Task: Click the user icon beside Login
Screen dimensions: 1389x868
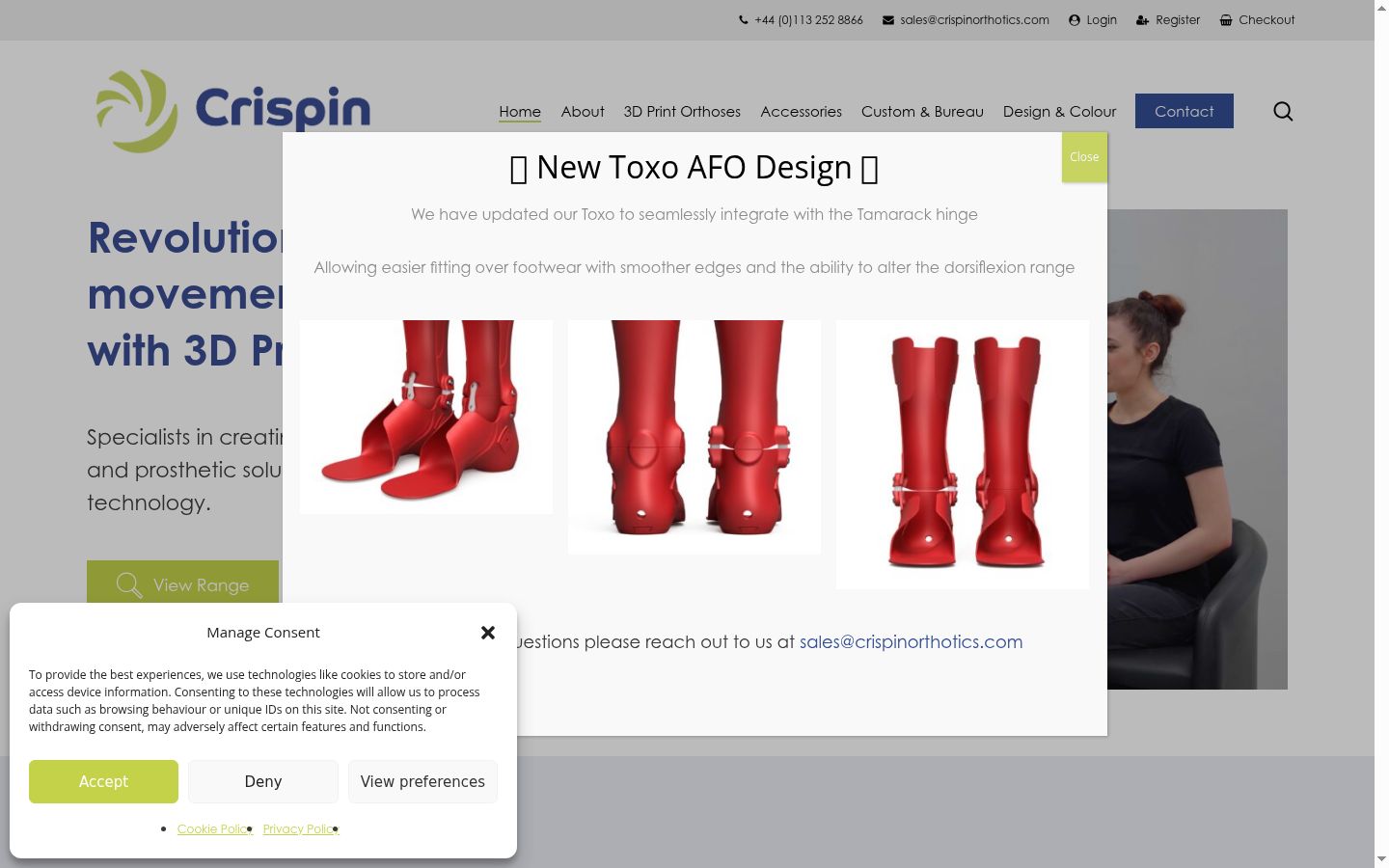Action: click(1075, 20)
